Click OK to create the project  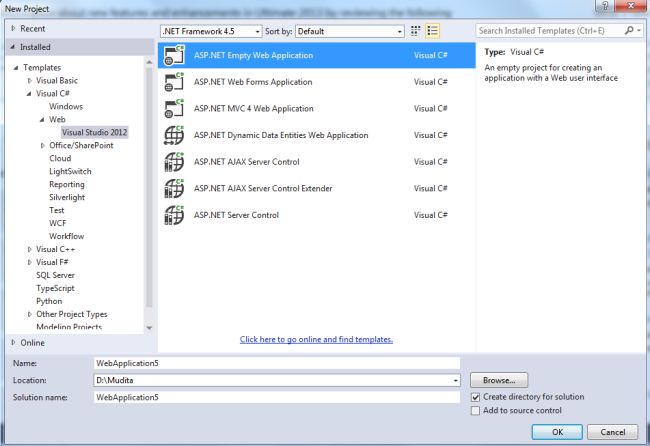tap(557, 432)
